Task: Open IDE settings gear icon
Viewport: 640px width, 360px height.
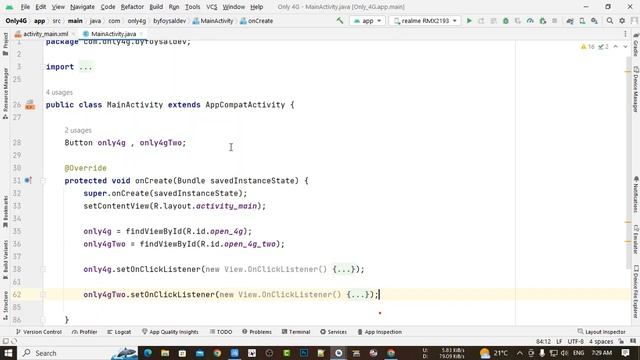Action: click(x=622, y=20)
